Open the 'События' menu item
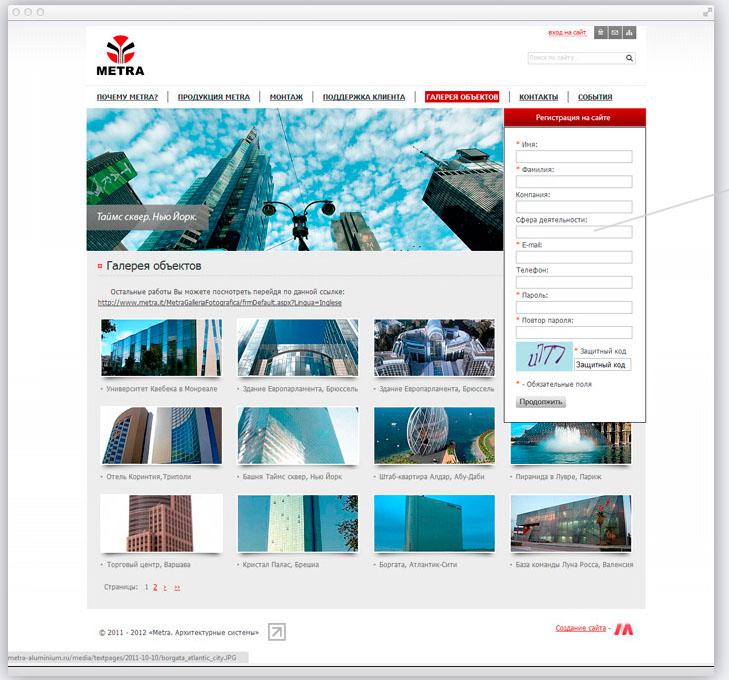The width and height of the screenshot is (729, 680). click(595, 97)
